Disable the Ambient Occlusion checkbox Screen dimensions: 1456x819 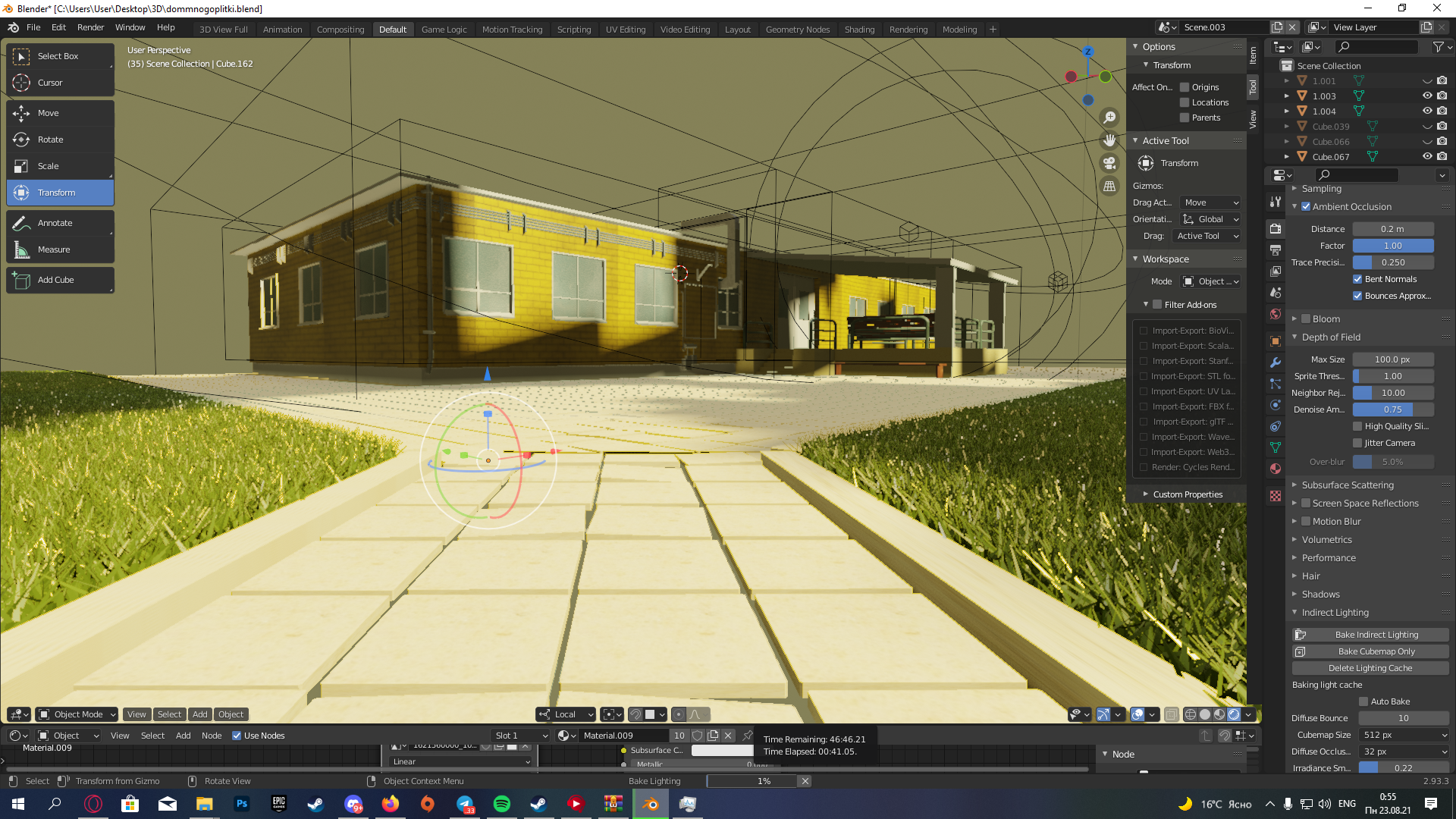1306,206
